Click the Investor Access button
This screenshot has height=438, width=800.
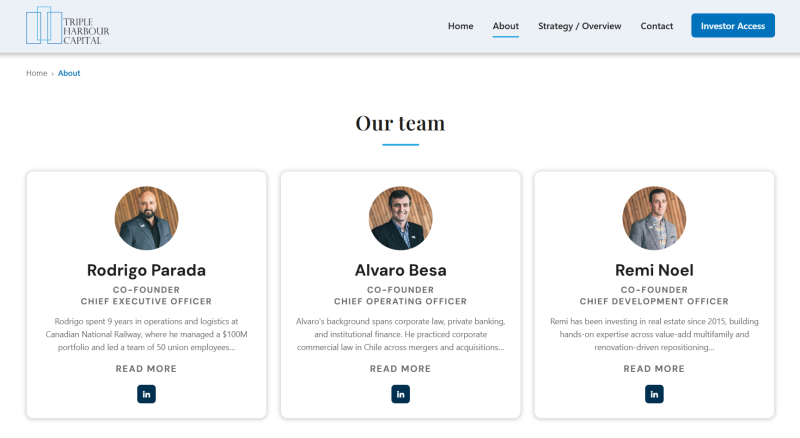[x=733, y=26]
